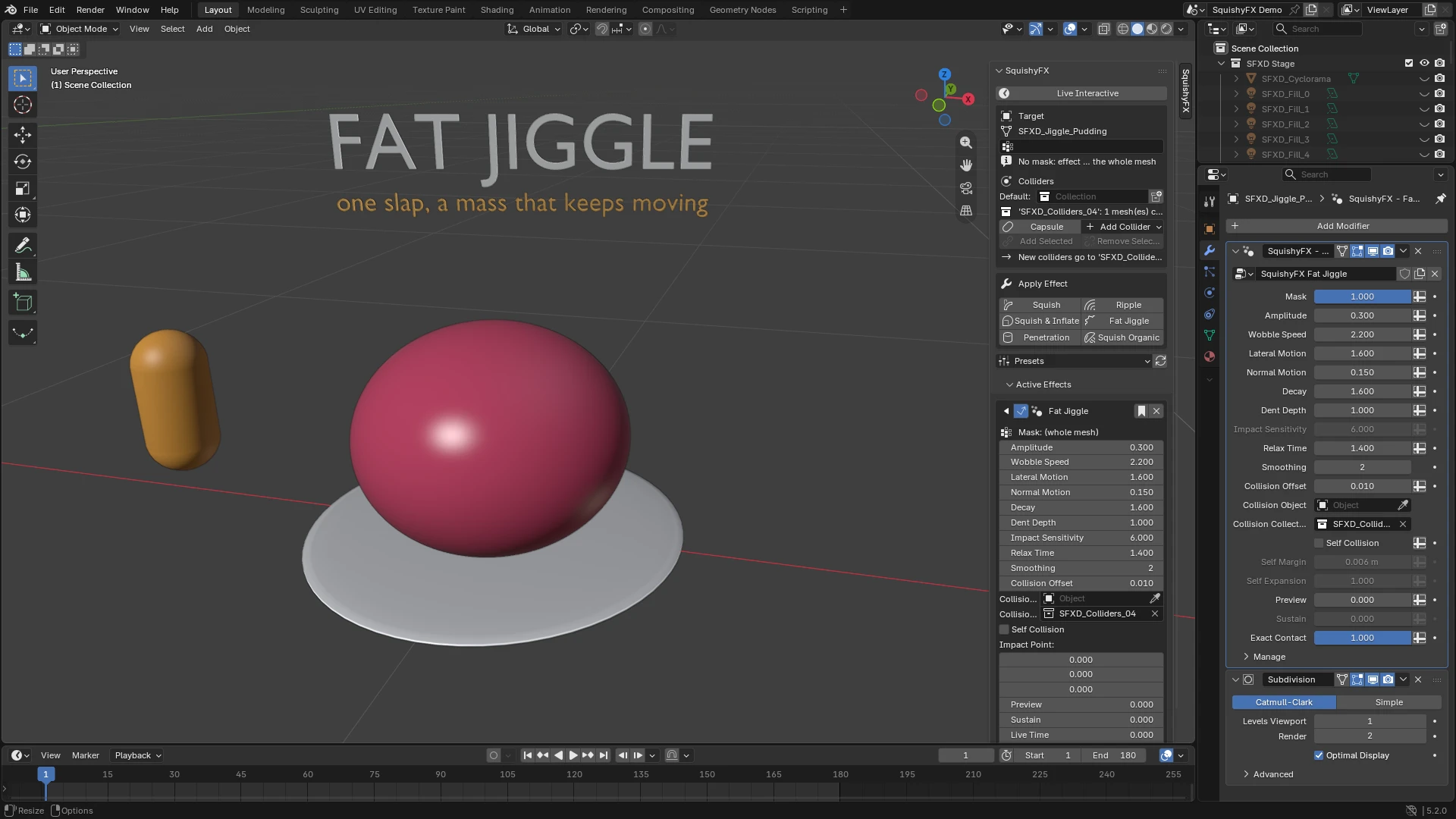Select the Simple subdivision type
The height and width of the screenshot is (819, 1456).
[x=1389, y=702]
